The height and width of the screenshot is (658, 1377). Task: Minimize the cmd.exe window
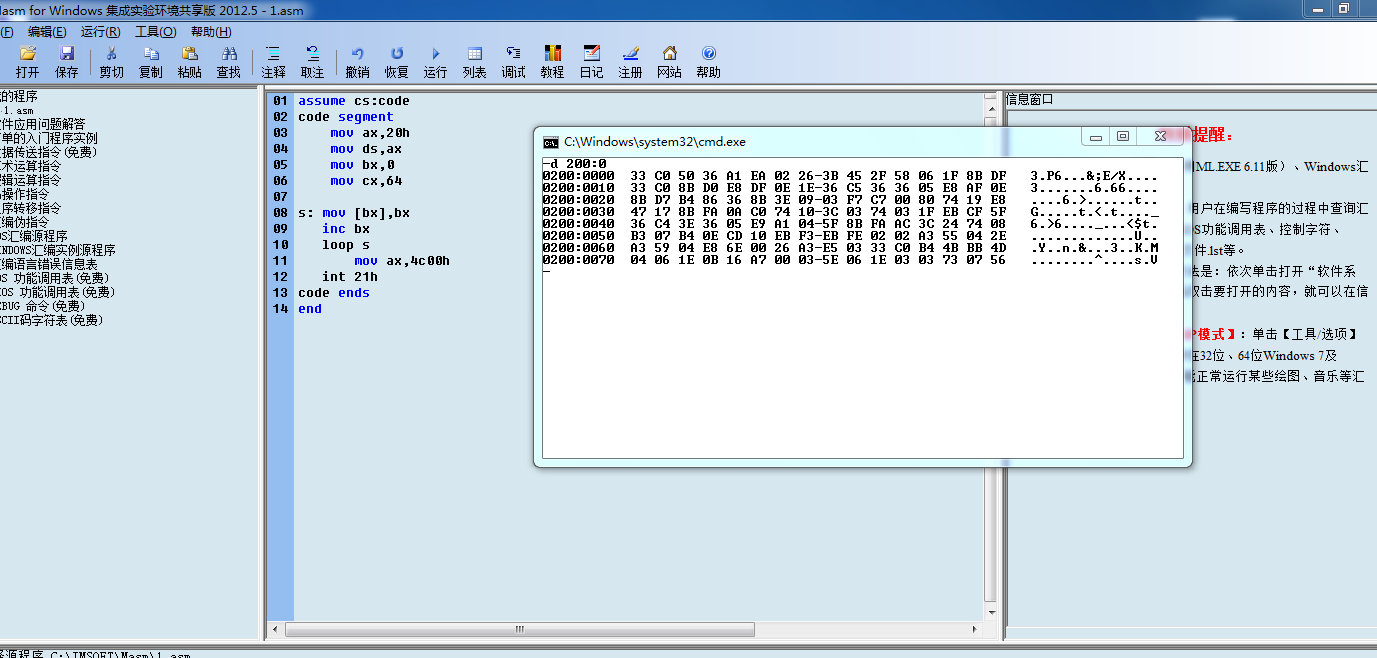1097,136
